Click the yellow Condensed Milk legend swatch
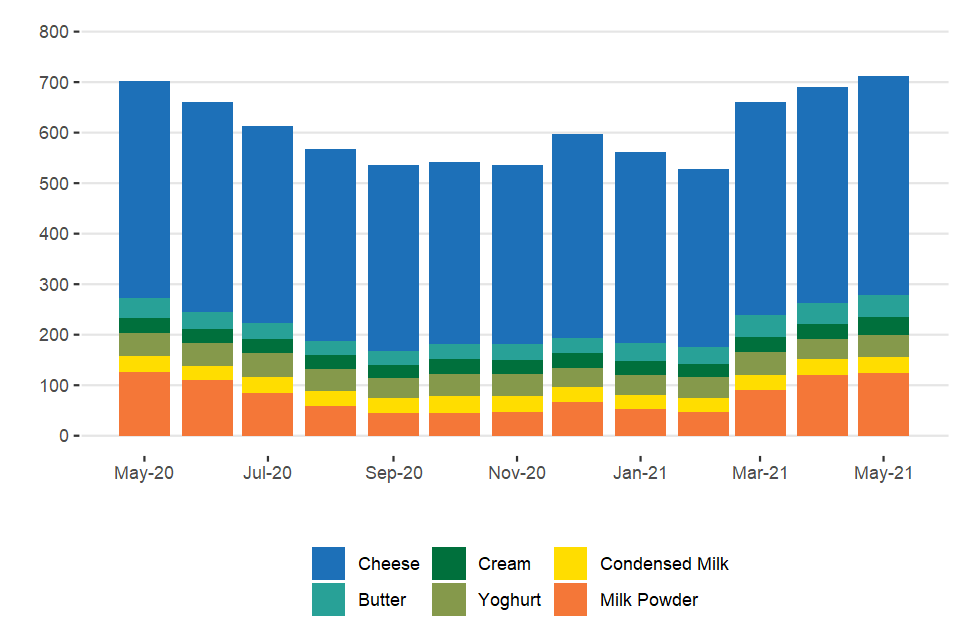Screen dimensions: 960x640 click(570, 564)
